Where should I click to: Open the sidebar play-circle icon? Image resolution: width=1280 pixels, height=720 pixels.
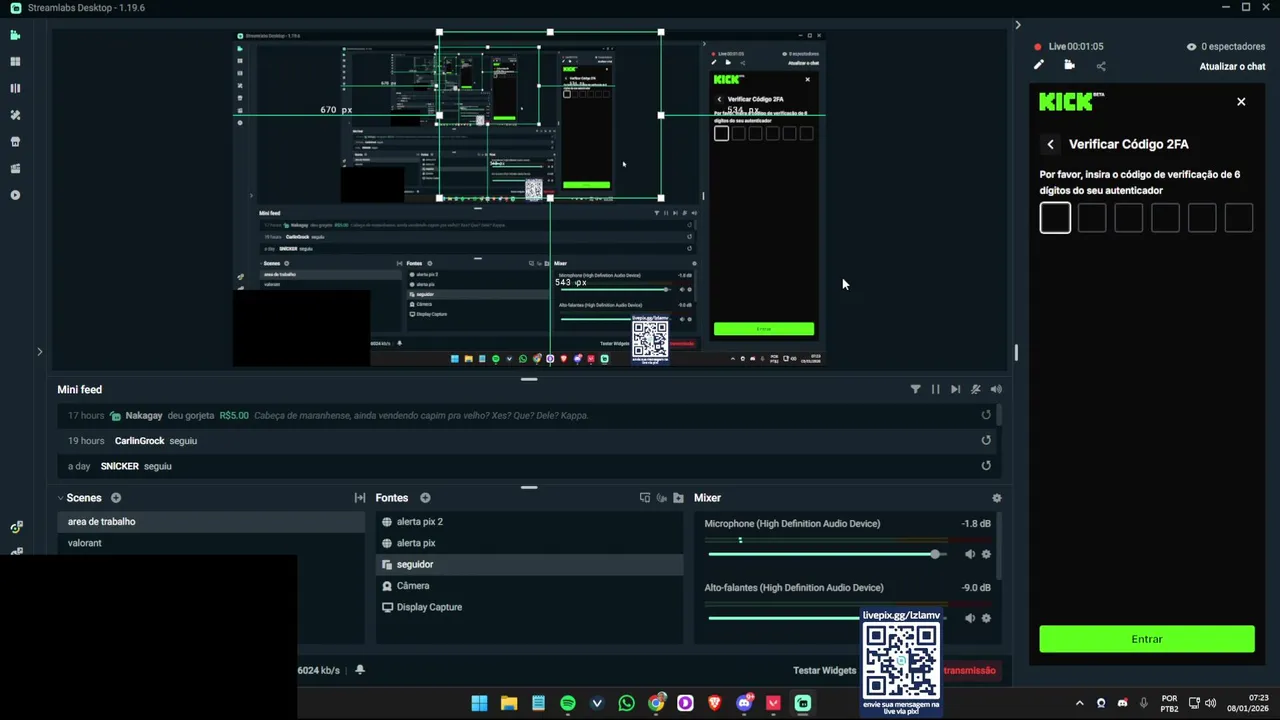click(x=15, y=195)
